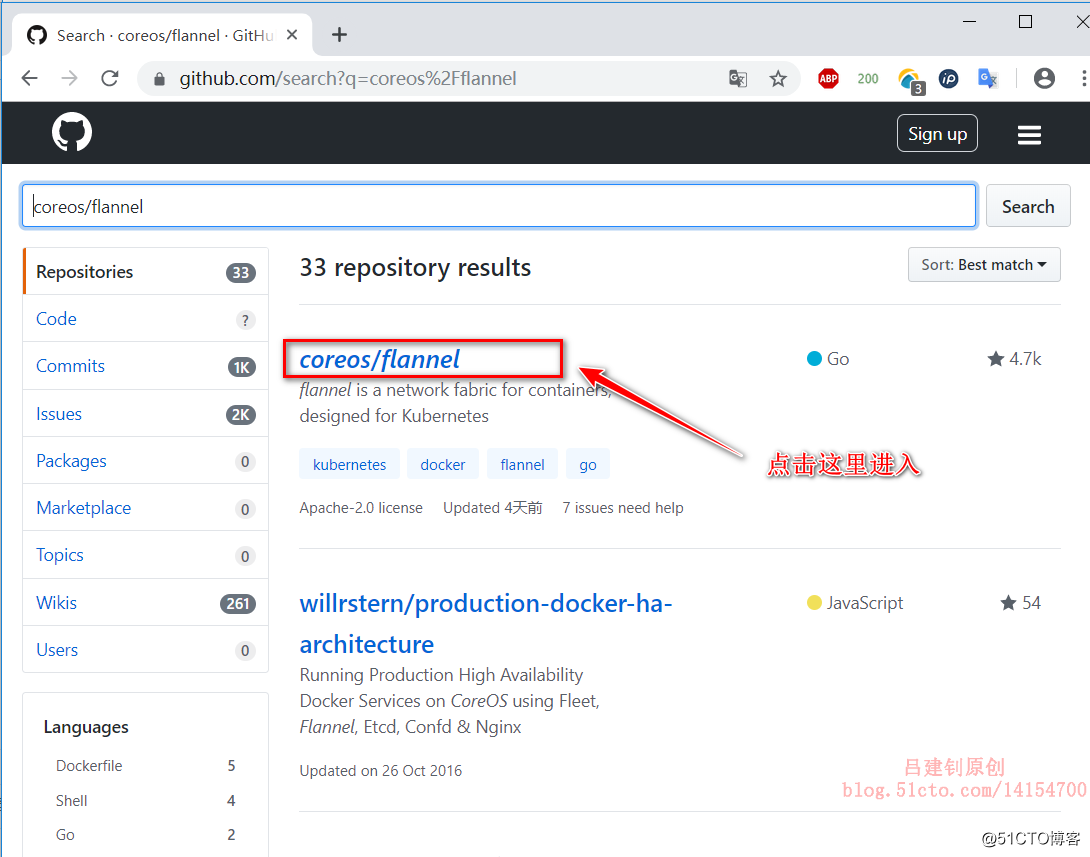Open the Google Translate extension icon

987,79
